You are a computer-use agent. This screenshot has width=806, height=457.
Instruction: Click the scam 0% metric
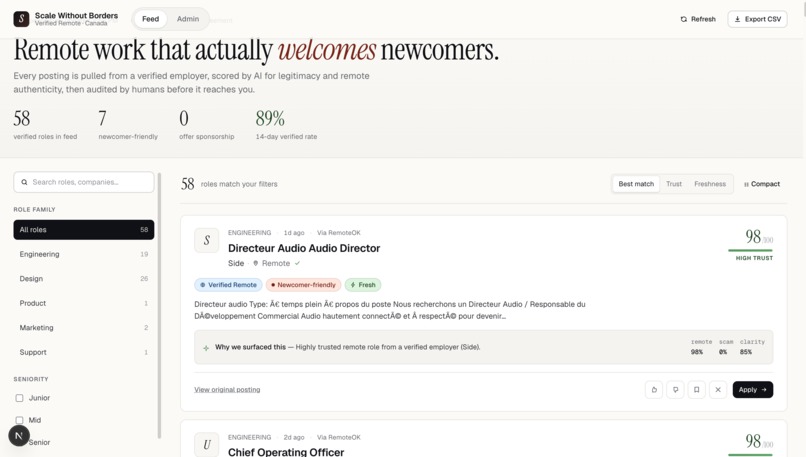point(726,347)
